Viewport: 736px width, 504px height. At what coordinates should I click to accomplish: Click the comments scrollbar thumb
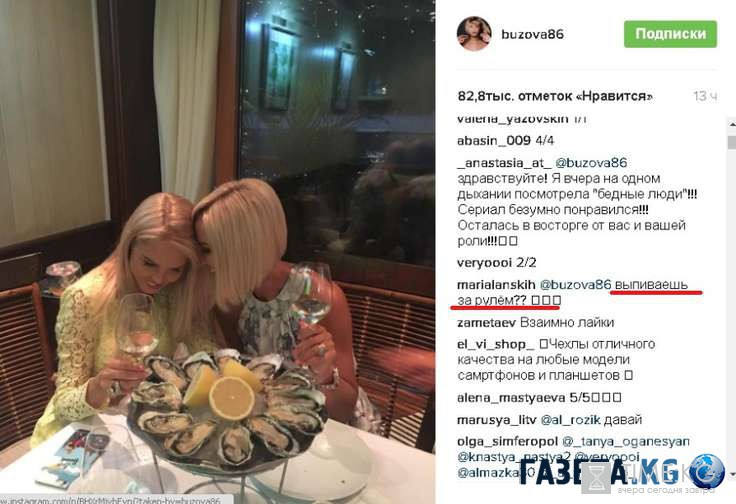[x=732, y=142]
